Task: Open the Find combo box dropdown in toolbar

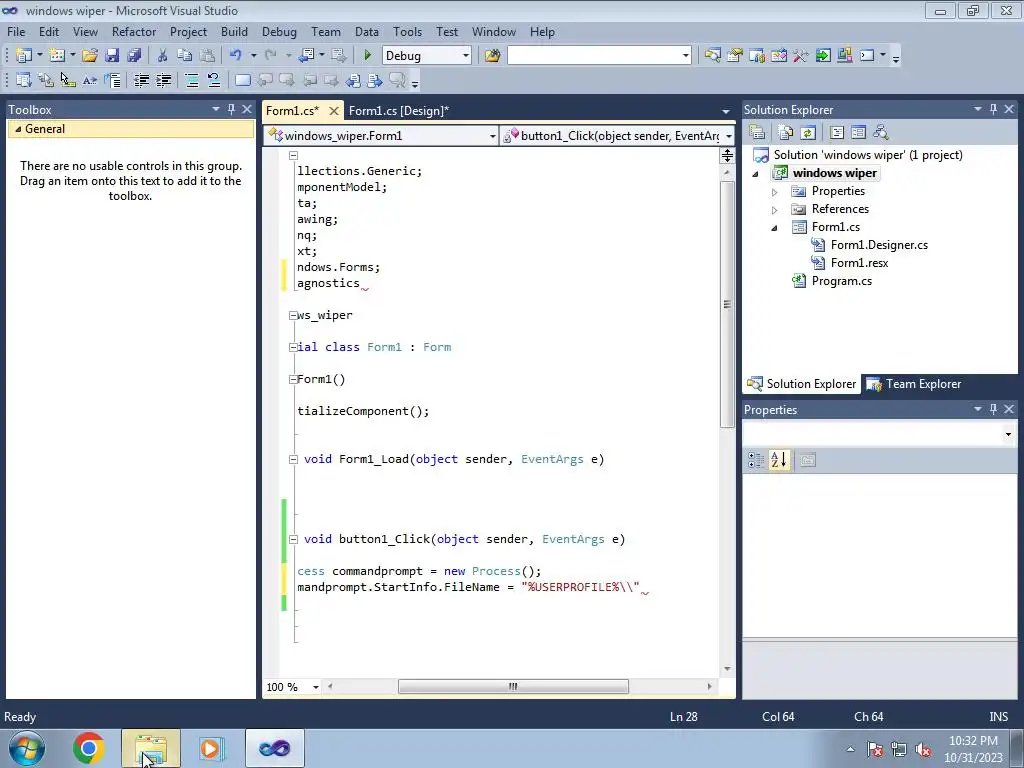Action: [x=686, y=56]
